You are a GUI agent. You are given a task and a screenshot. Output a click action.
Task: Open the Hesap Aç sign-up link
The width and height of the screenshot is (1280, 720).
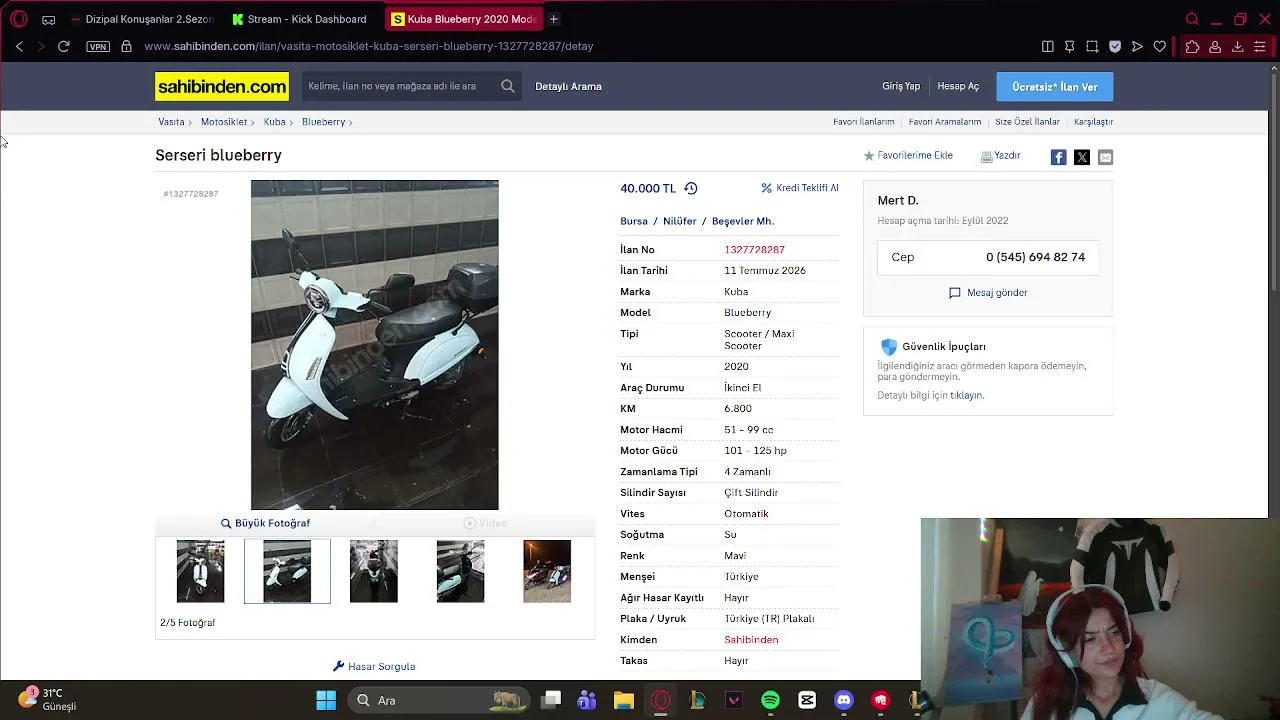958,86
